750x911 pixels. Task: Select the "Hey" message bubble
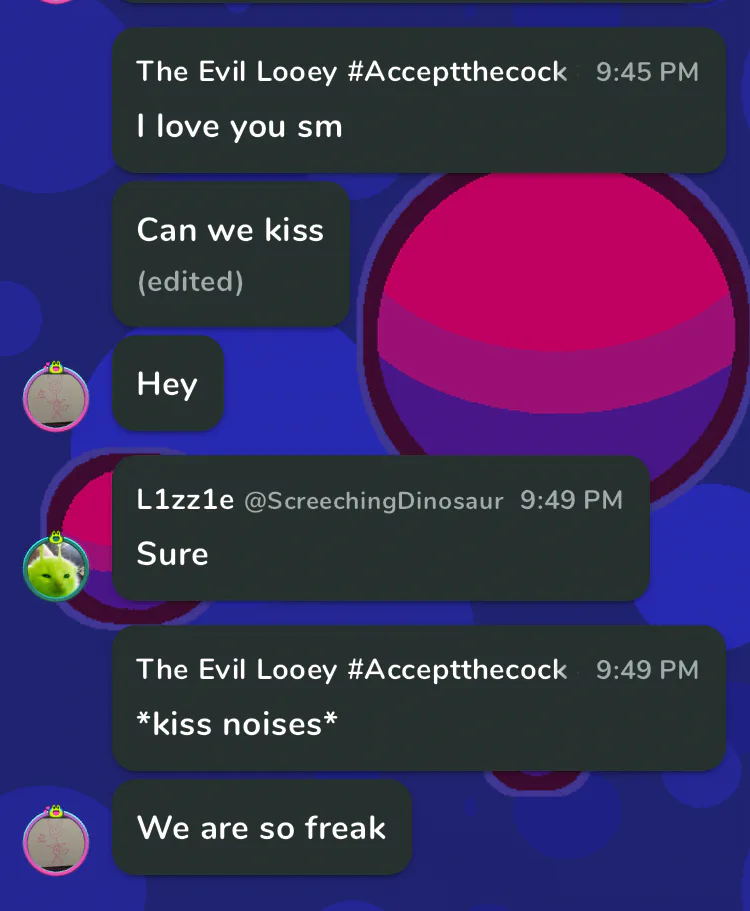(x=168, y=383)
